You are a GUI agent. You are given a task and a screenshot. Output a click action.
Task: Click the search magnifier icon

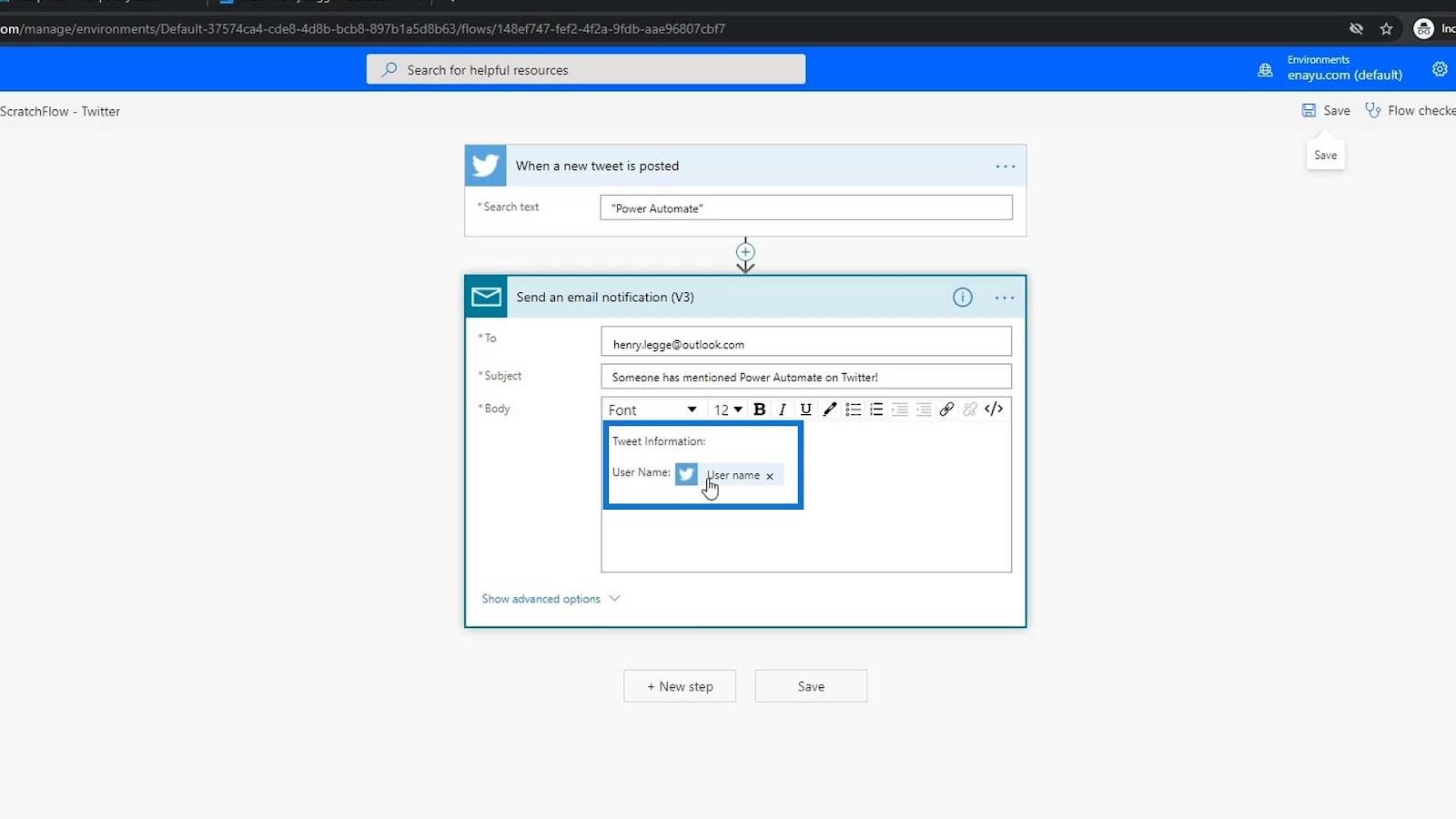(x=389, y=69)
